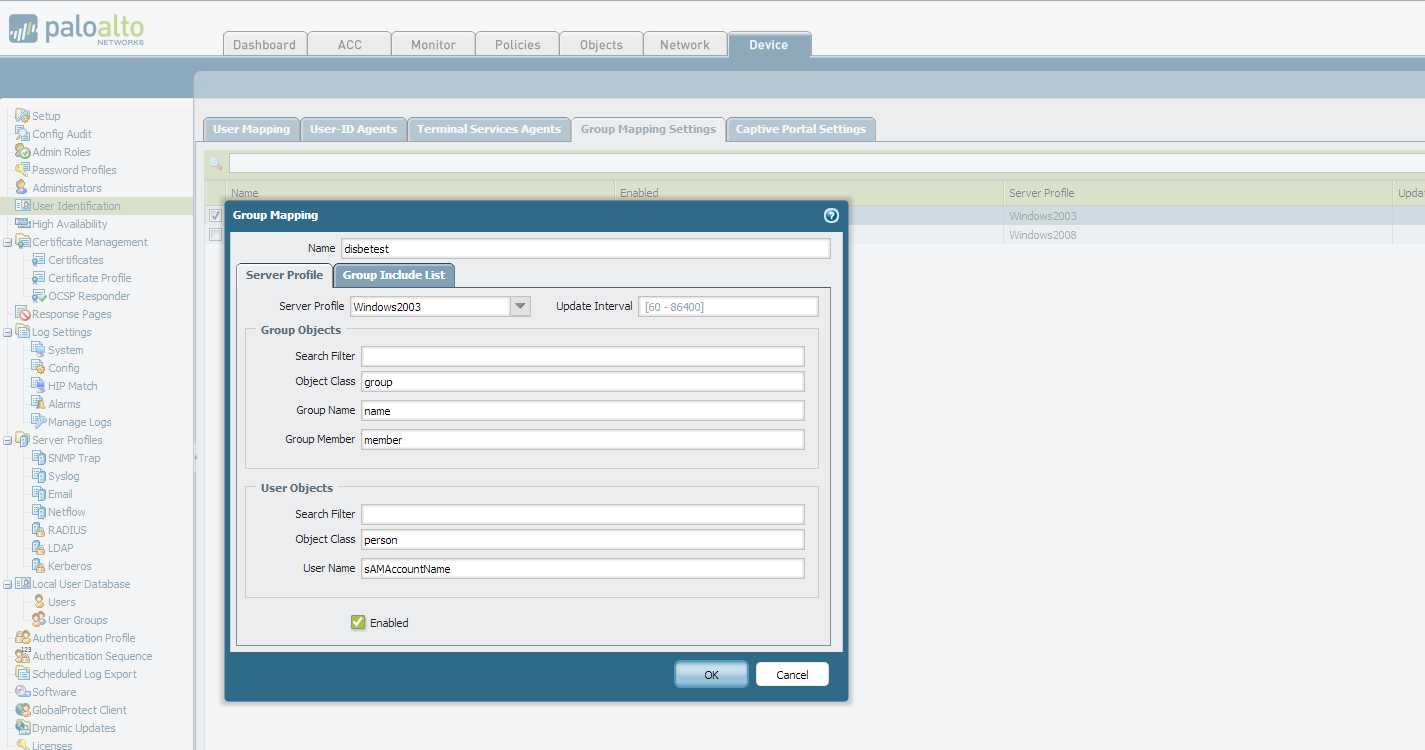1425x750 pixels.
Task: Open the Captive Portal Settings tab
Action: tap(801, 129)
